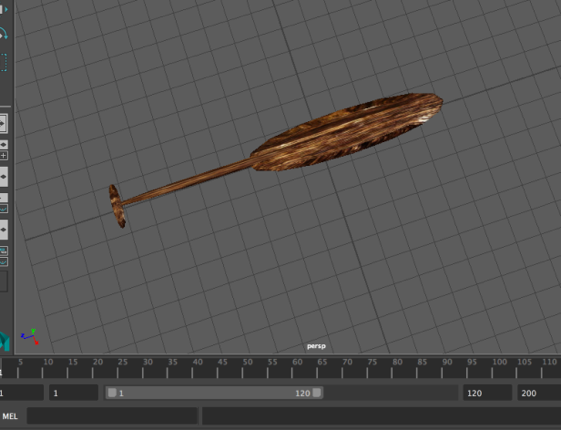561x430 pixels.
Task: Click the dashed-square Scale tool icon
Action: (x=3, y=62)
